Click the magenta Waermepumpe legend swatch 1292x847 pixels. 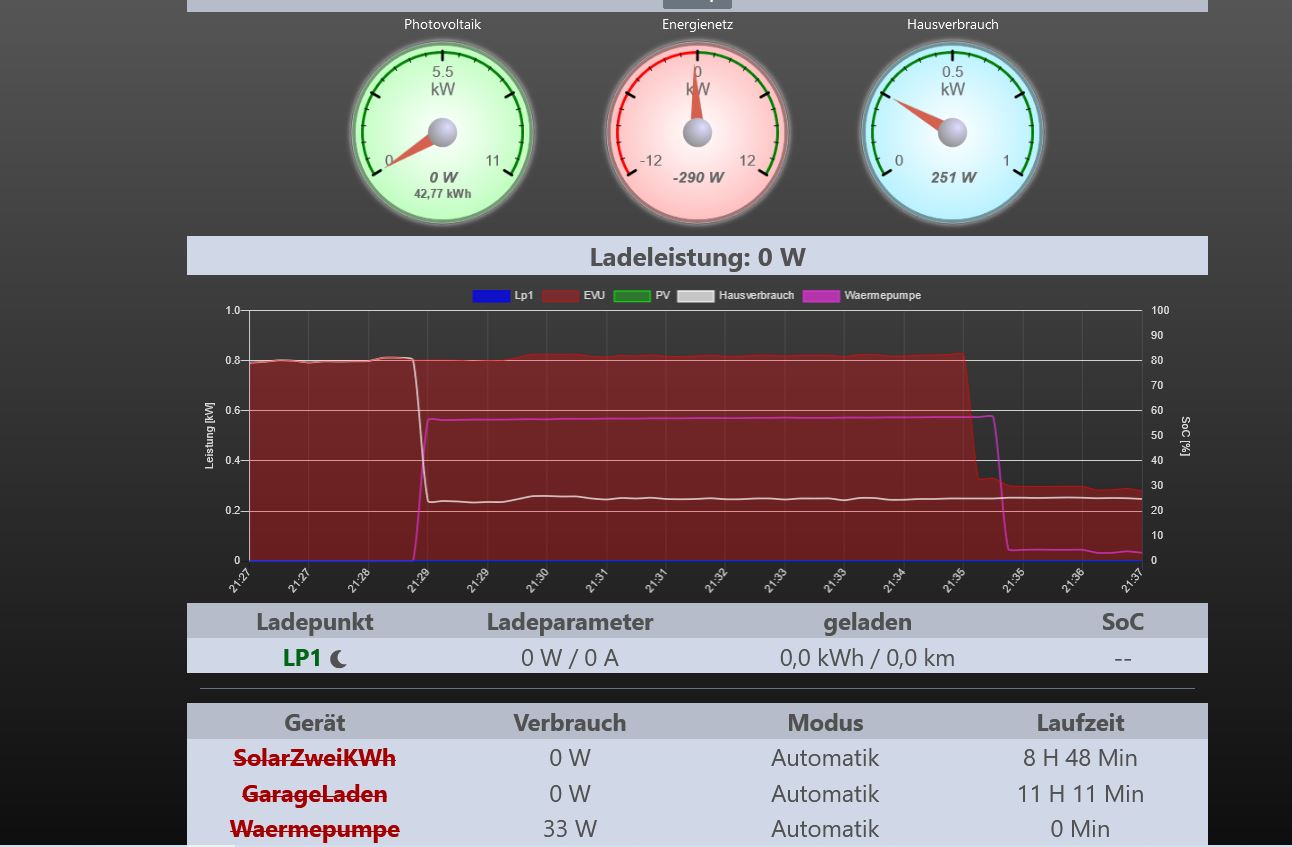point(821,296)
